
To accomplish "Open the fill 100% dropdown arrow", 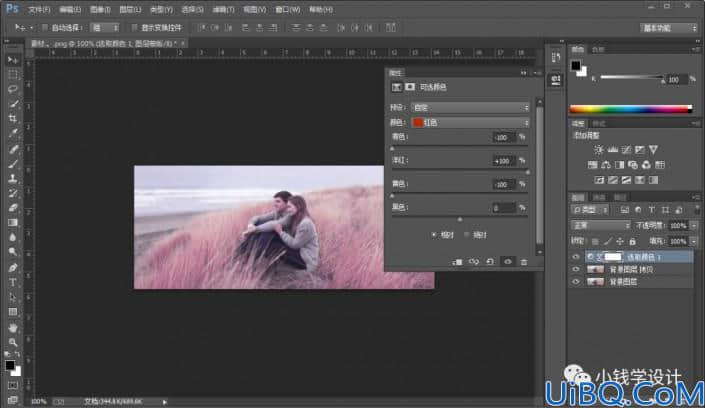I will 694,242.
